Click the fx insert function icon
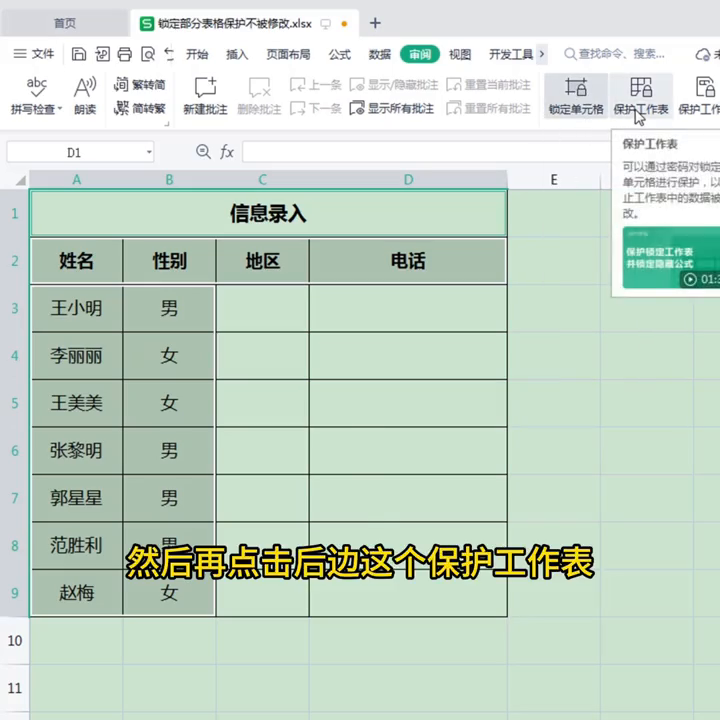 pyautogui.click(x=227, y=152)
